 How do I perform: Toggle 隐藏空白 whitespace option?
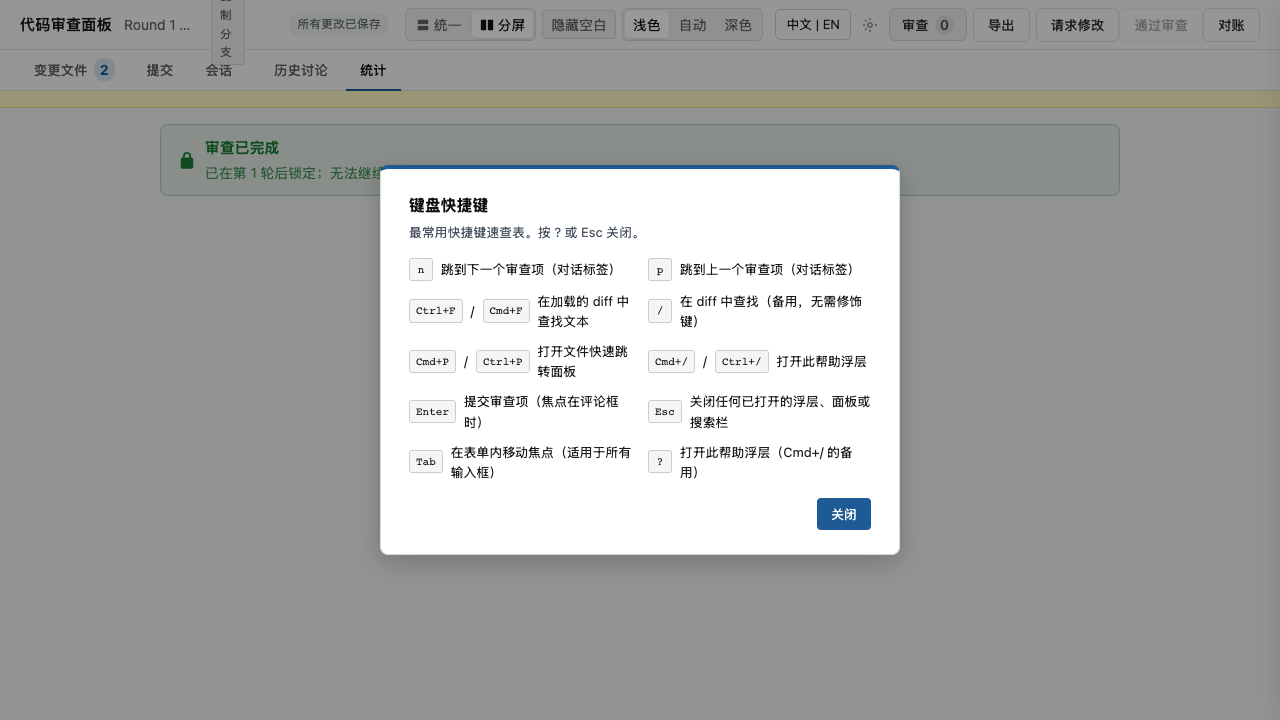coord(579,25)
